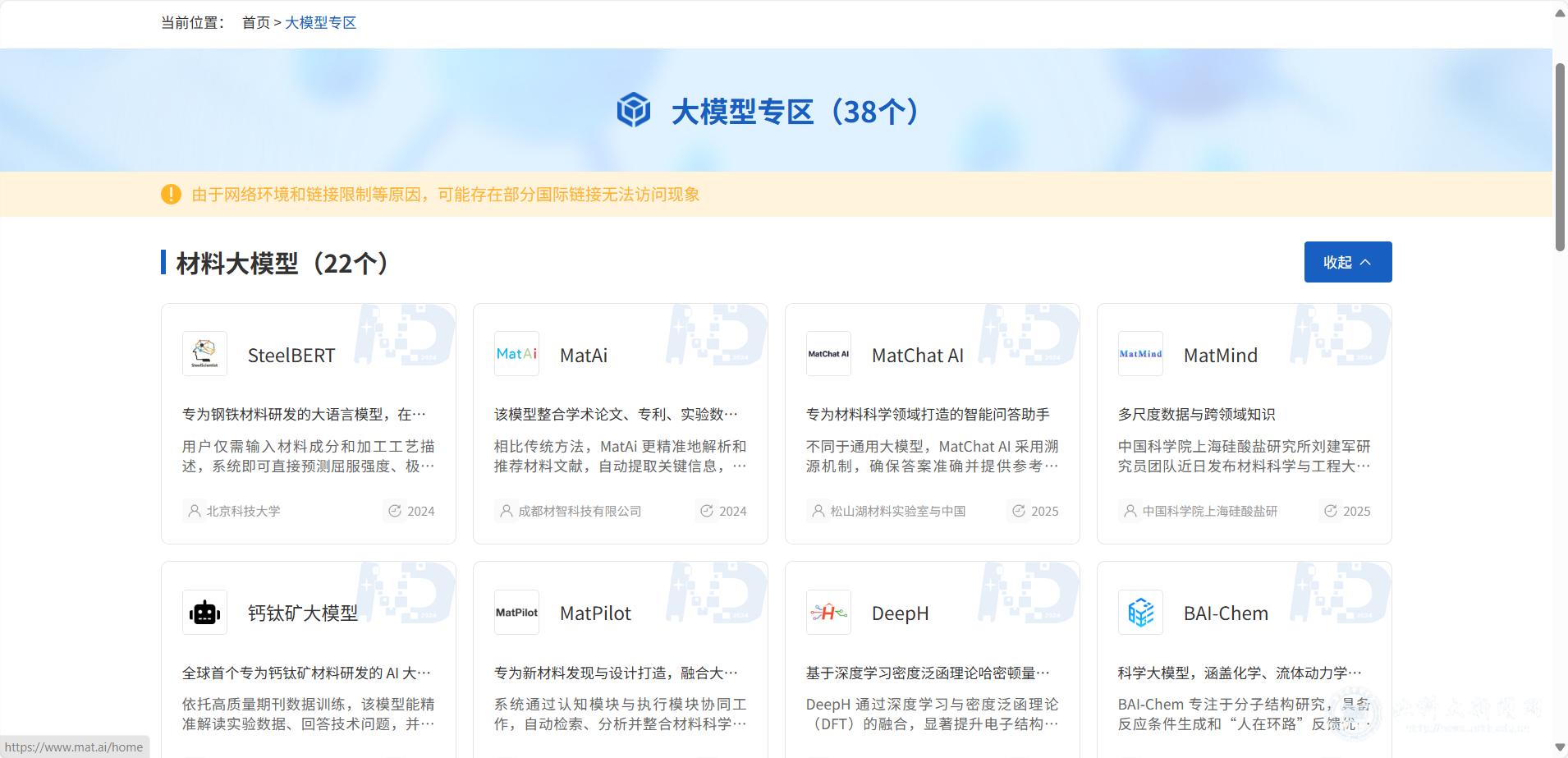Screen dimensions: 1568x758
Task: Open 大模型专区 breadcrumb link
Action: coord(321,23)
